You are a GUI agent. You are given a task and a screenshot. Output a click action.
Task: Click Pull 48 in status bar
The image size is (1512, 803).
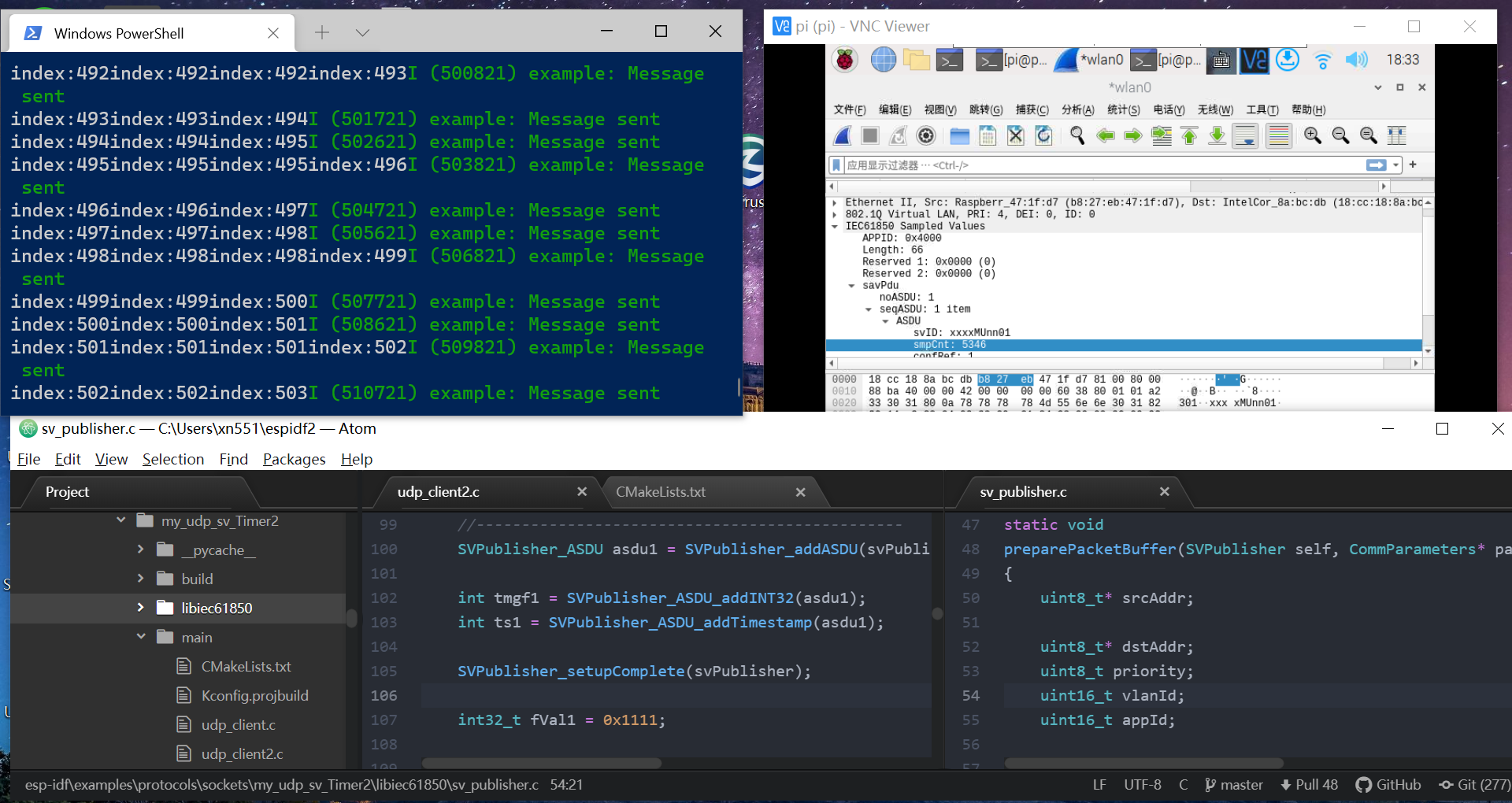pyautogui.click(x=1309, y=785)
